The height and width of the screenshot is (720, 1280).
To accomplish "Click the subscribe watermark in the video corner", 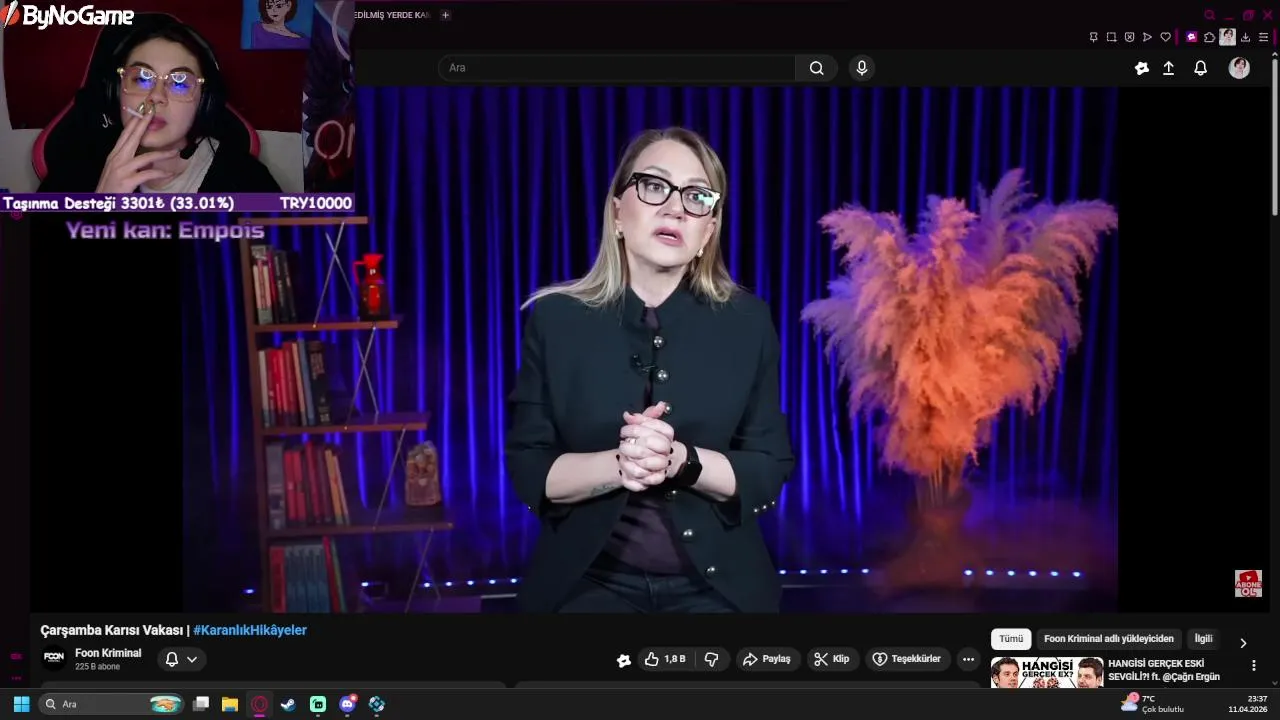I will point(1248,583).
